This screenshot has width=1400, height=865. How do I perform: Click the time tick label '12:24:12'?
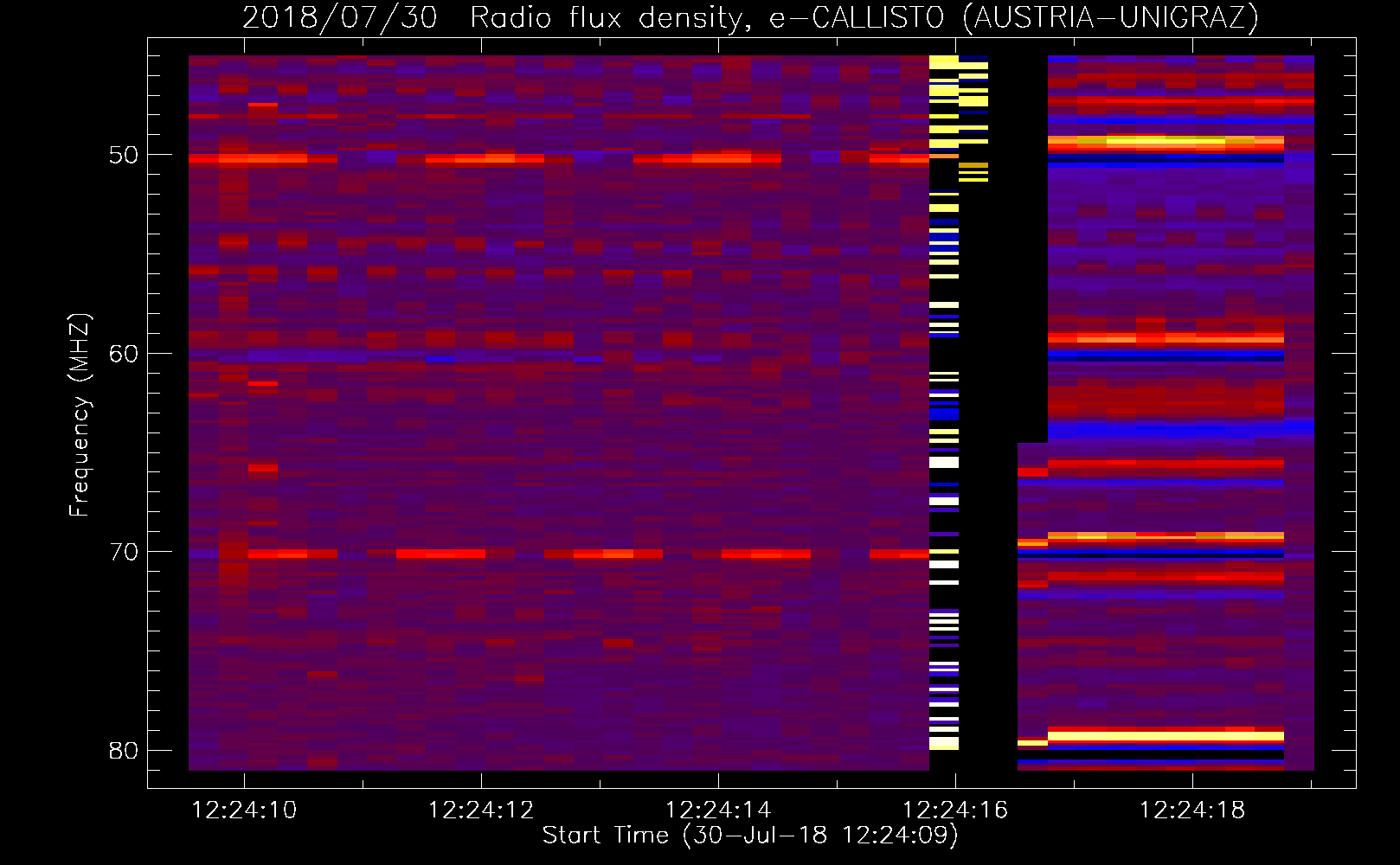(x=481, y=810)
